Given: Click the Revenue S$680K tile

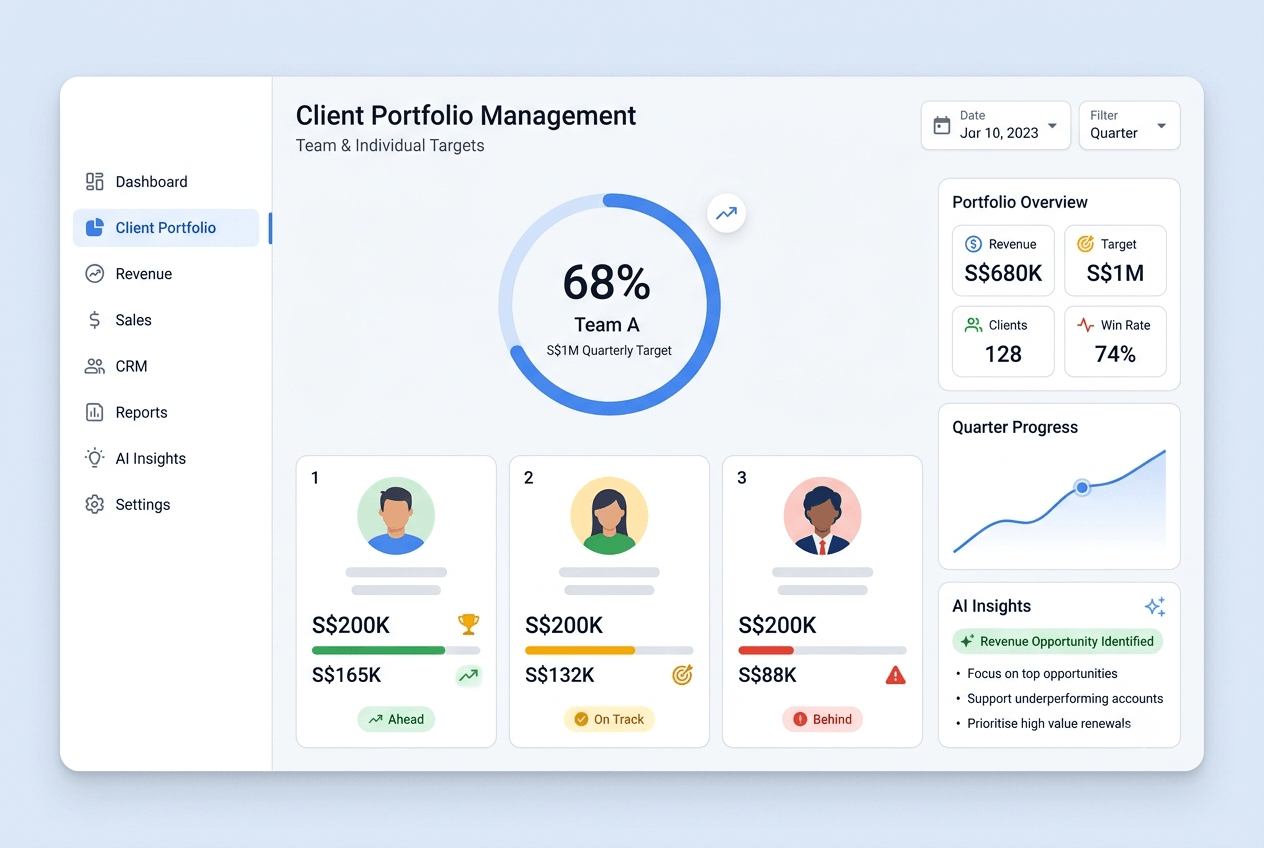Looking at the screenshot, I should [x=1003, y=261].
